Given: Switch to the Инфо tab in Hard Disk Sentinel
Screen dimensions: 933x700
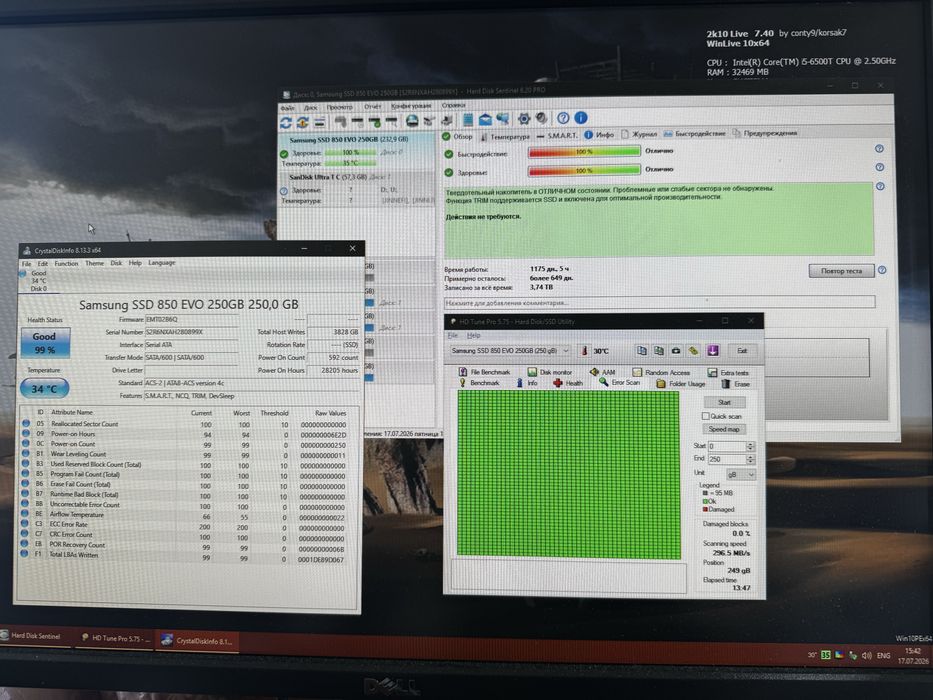Looking at the screenshot, I should coord(599,135).
